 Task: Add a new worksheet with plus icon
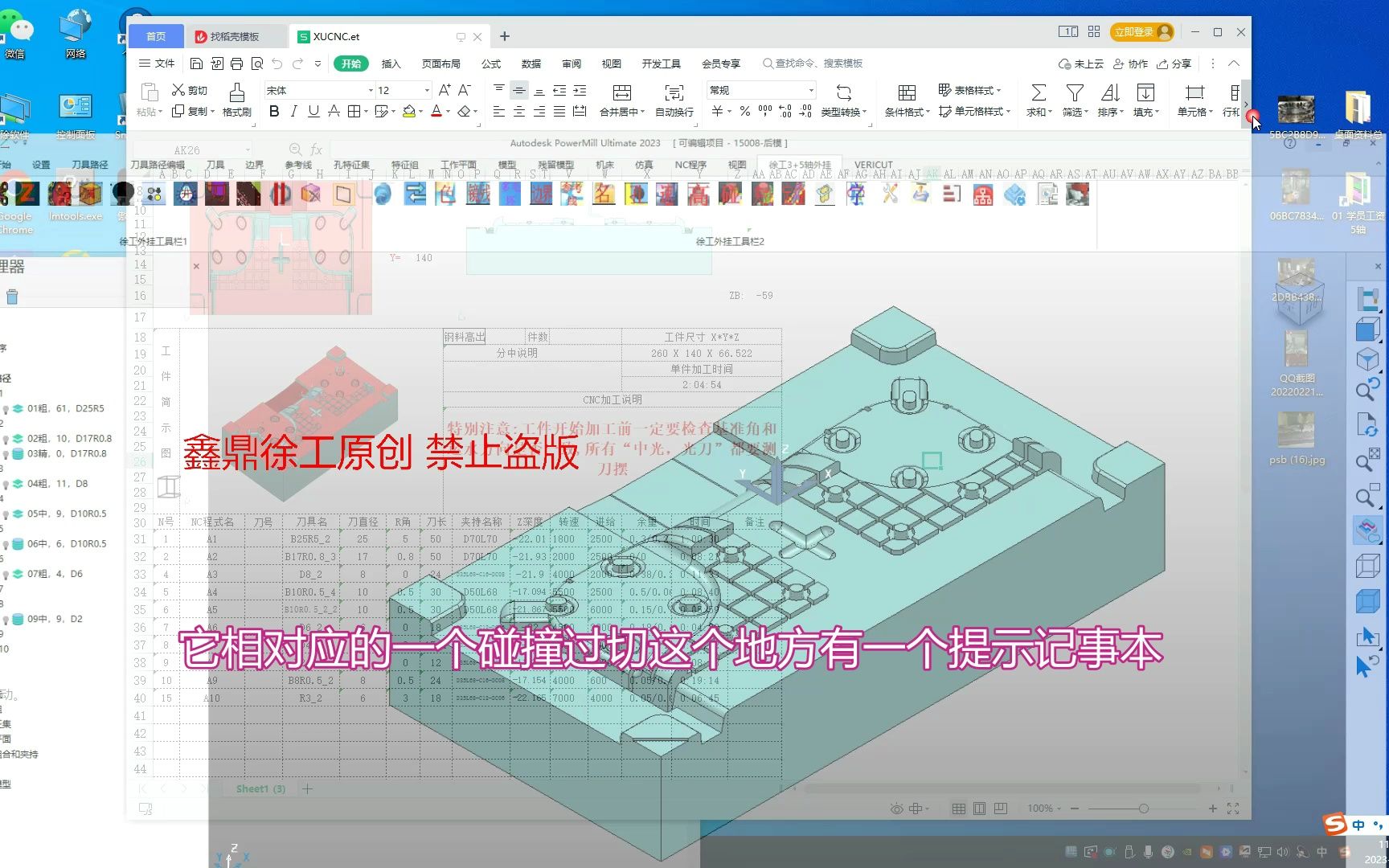(307, 788)
